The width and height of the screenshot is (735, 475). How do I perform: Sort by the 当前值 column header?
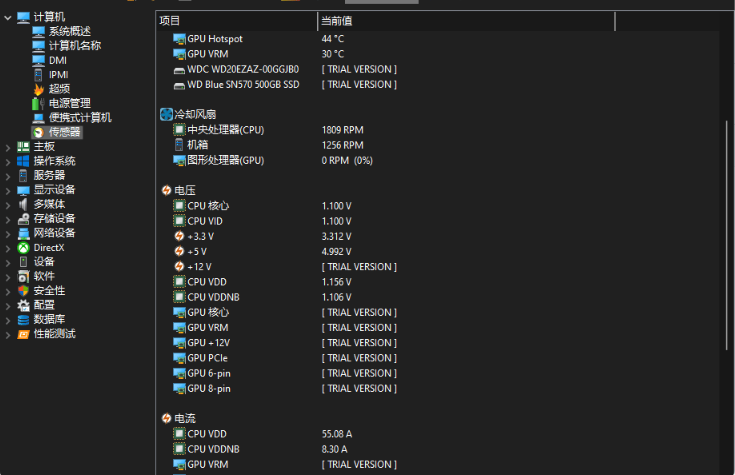[x=466, y=21]
